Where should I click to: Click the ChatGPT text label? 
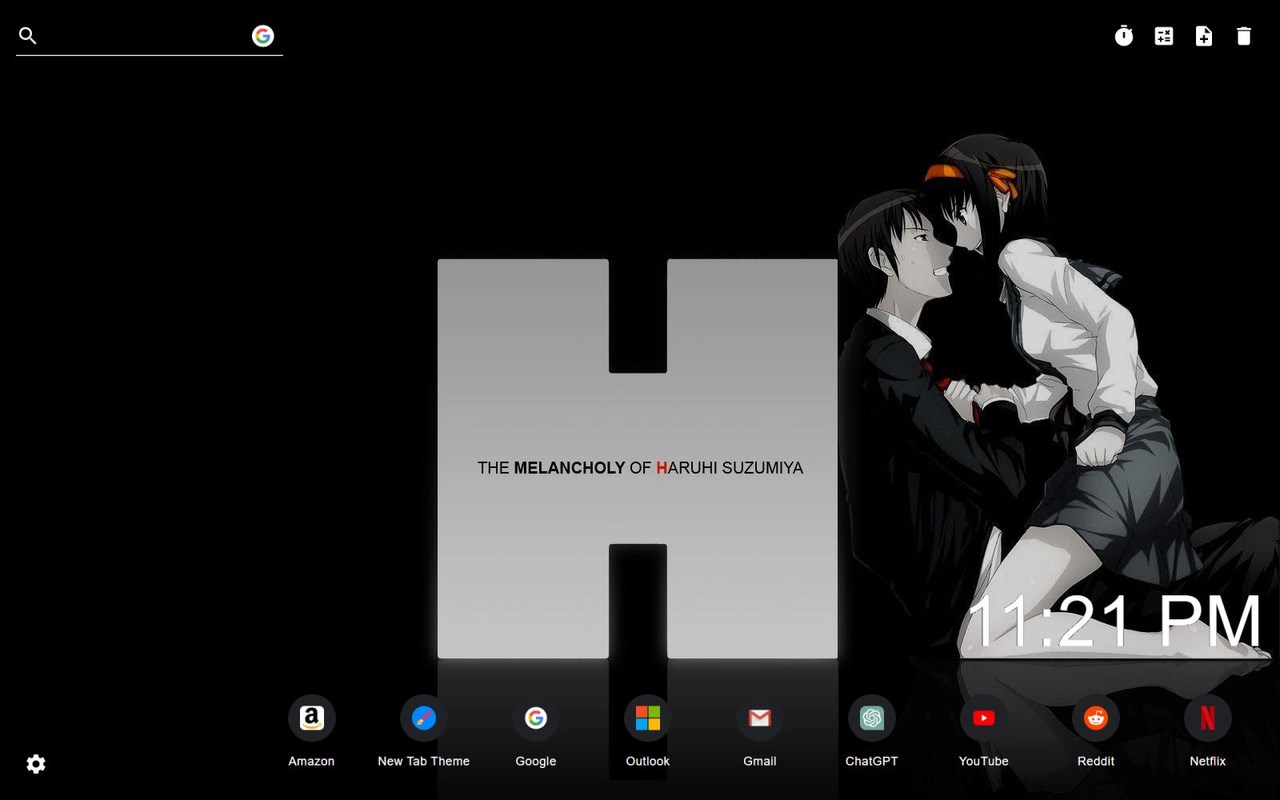pos(872,761)
